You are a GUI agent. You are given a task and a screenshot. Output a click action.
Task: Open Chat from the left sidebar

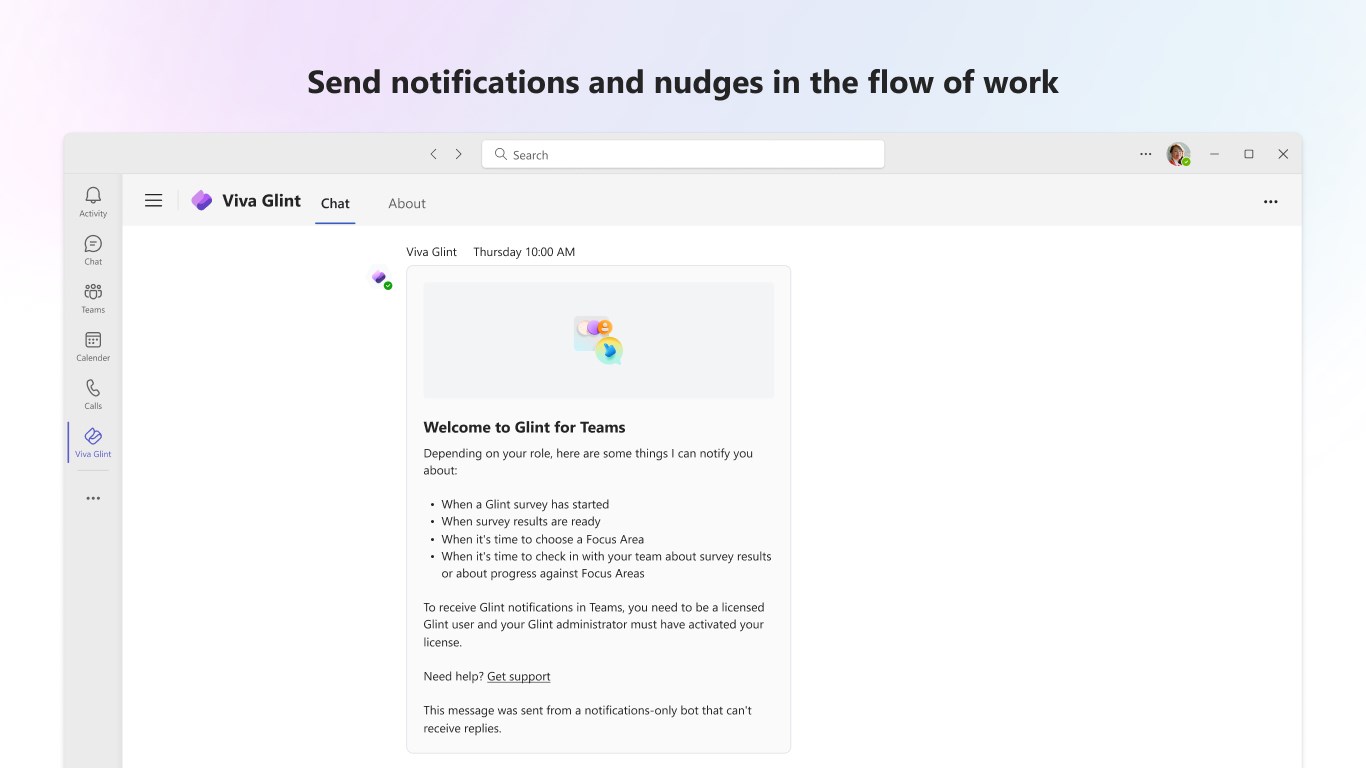pyautogui.click(x=93, y=249)
